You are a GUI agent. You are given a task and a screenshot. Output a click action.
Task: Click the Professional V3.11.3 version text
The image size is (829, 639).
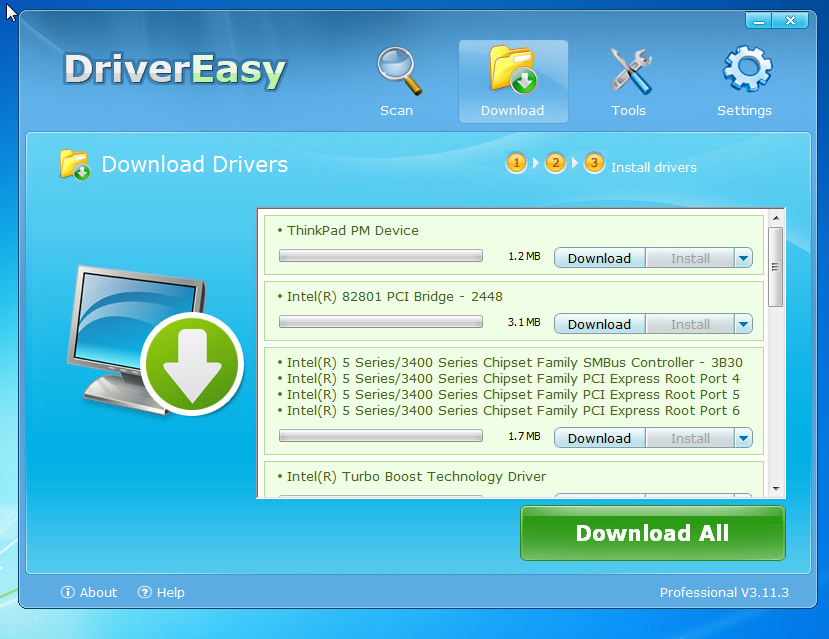(724, 592)
